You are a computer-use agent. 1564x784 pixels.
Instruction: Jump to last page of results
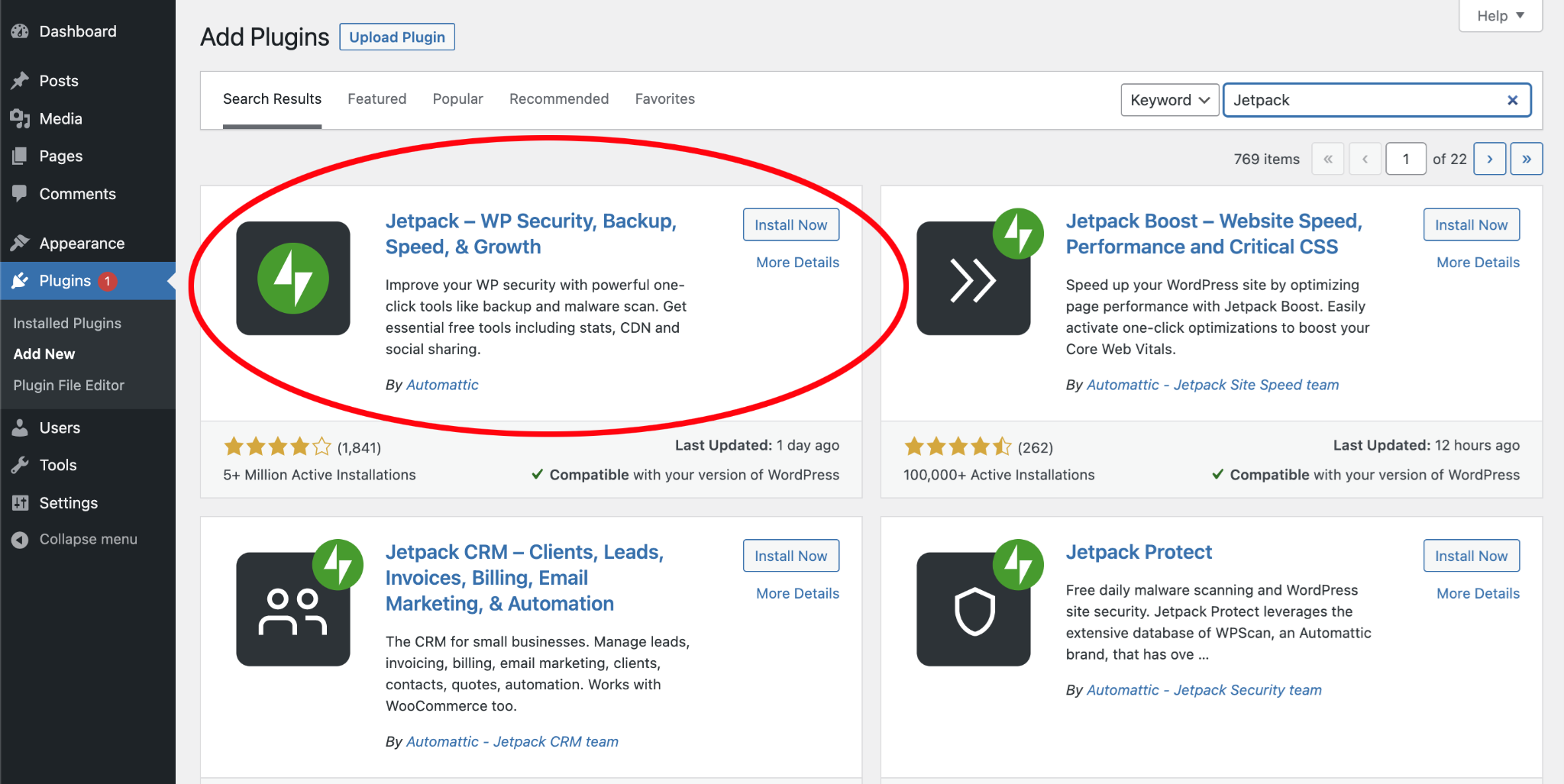click(1527, 159)
